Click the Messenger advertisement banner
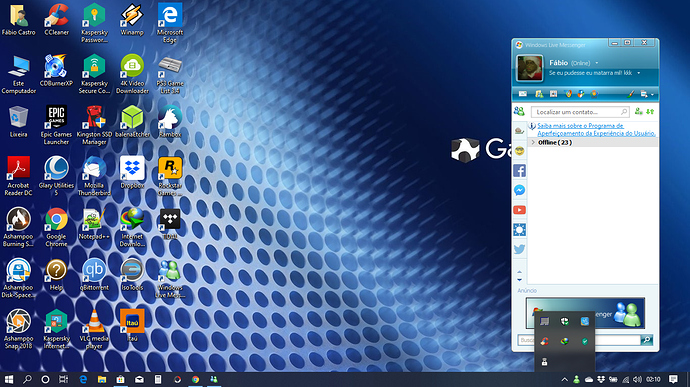The height and width of the screenshot is (387, 690). [585, 313]
